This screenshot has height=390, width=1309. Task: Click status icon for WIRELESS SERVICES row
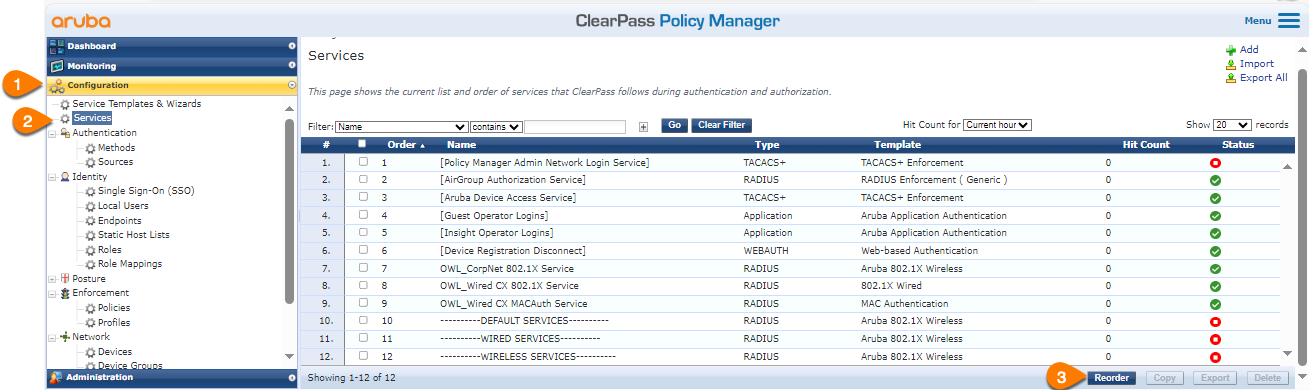click(1215, 357)
